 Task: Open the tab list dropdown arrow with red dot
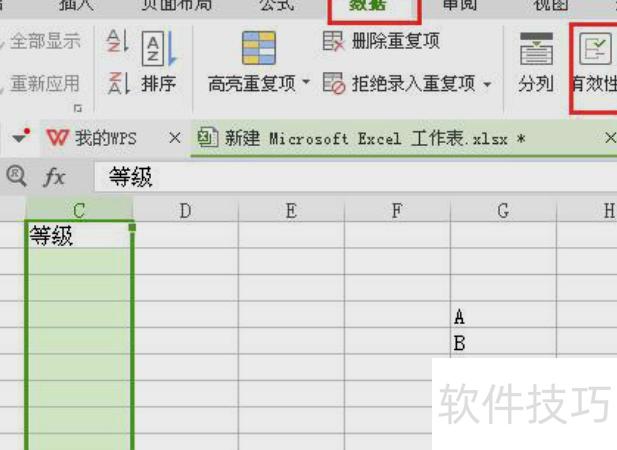20,136
